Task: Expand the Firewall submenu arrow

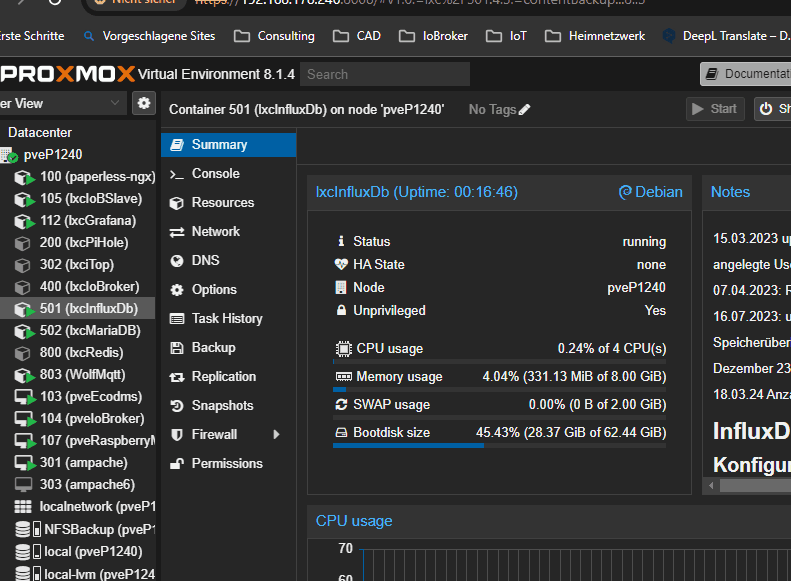Action: 276,434
